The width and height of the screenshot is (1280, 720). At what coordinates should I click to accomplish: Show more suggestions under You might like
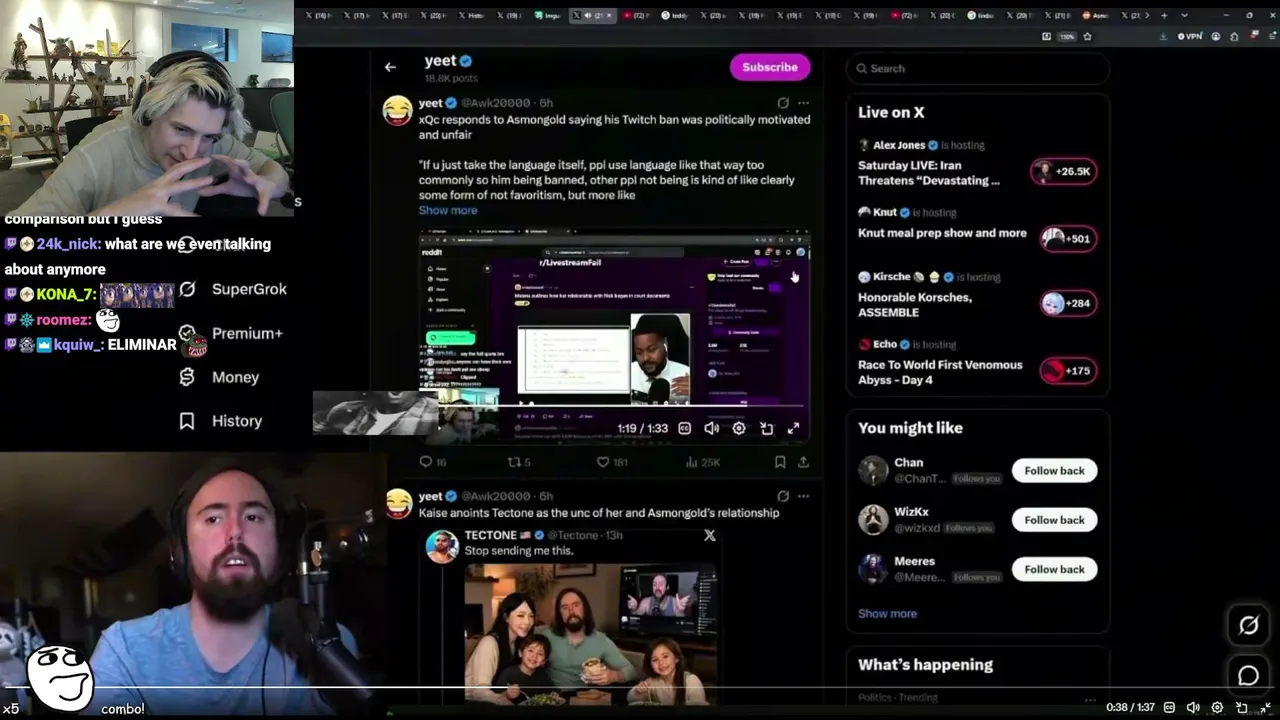coord(887,614)
